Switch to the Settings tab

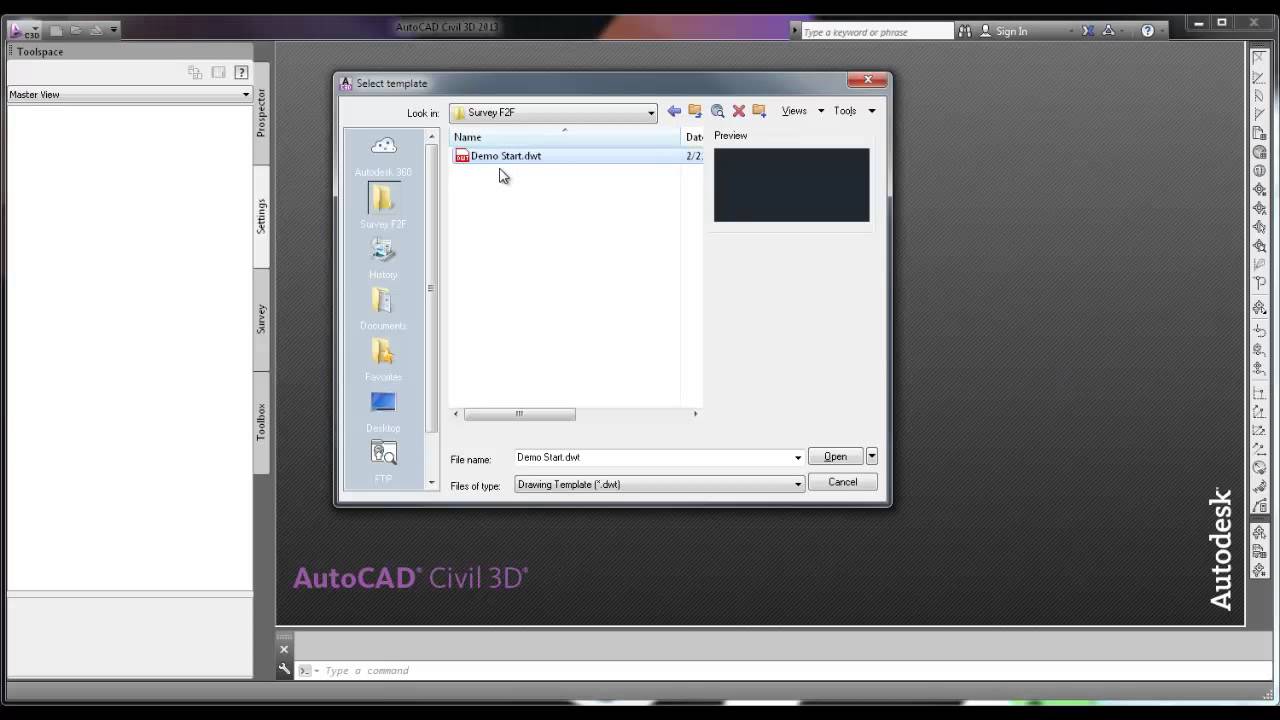[x=261, y=216]
